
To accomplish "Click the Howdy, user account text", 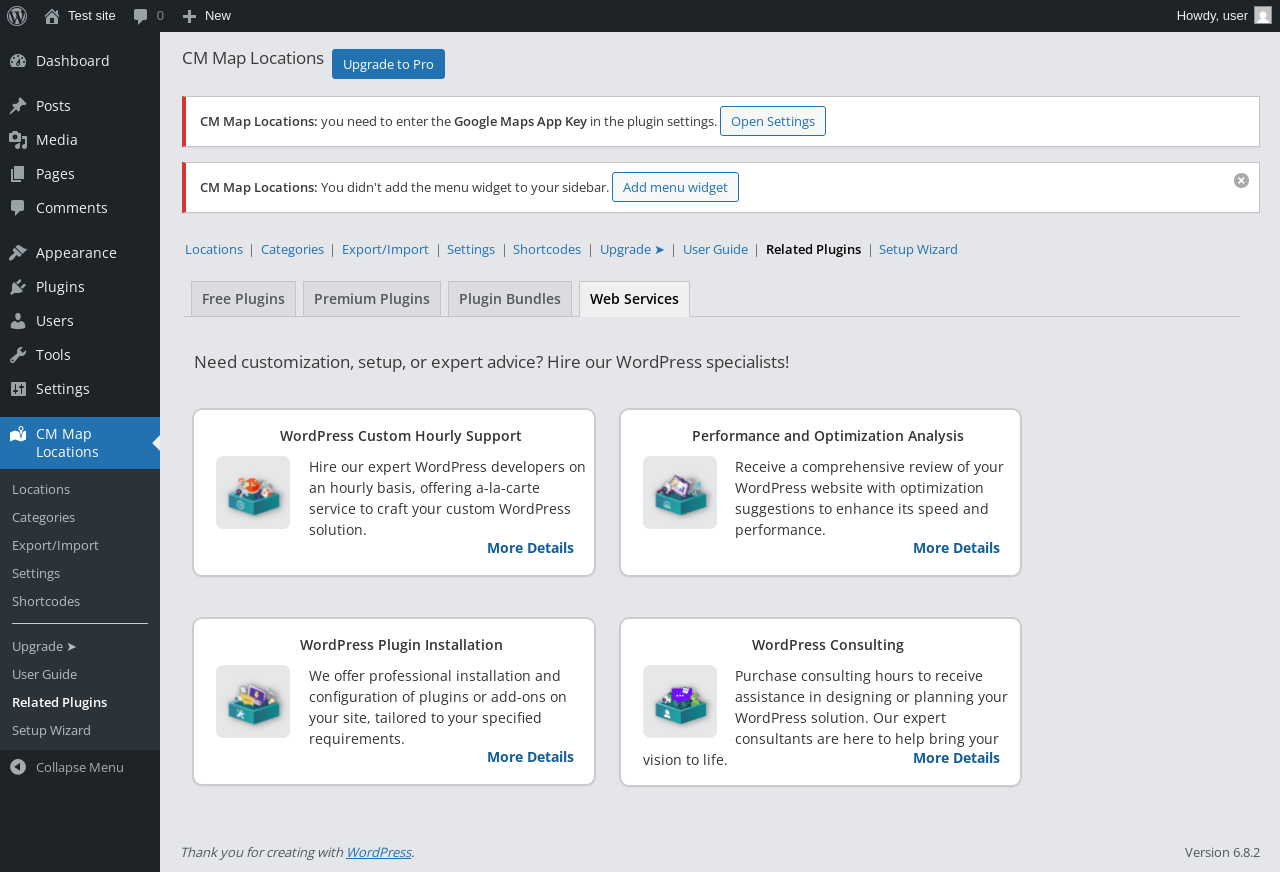I will pos(1212,15).
